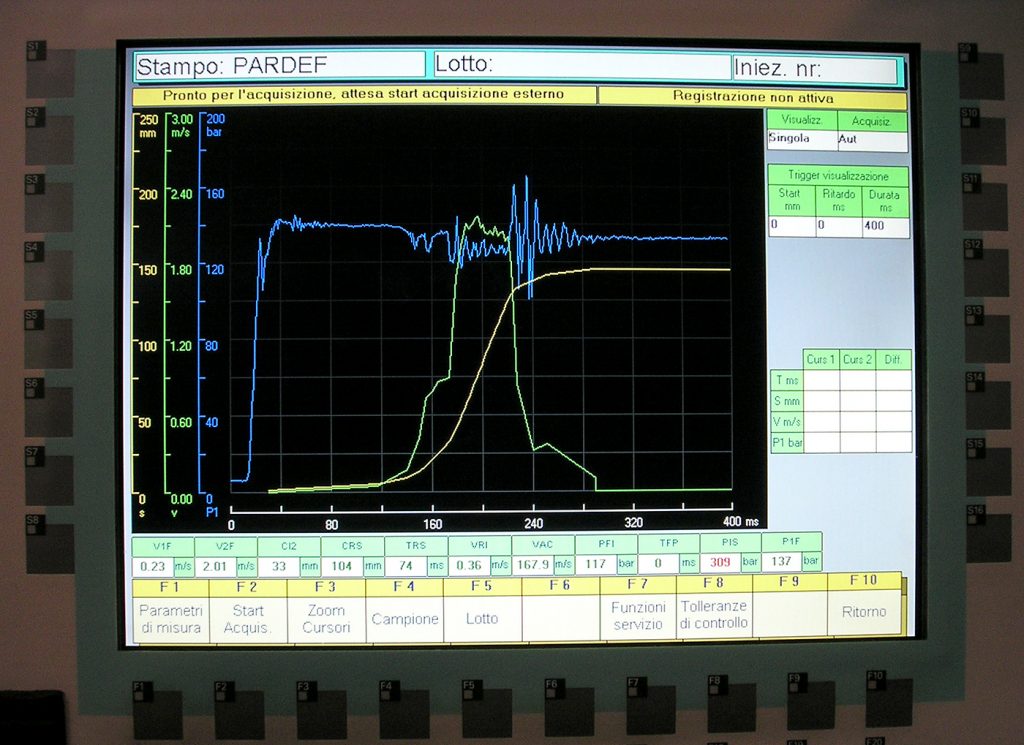The width and height of the screenshot is (1024, 745).
Task: Open Funzioni servizio on the F7 softkey
Action: point(638,614)
